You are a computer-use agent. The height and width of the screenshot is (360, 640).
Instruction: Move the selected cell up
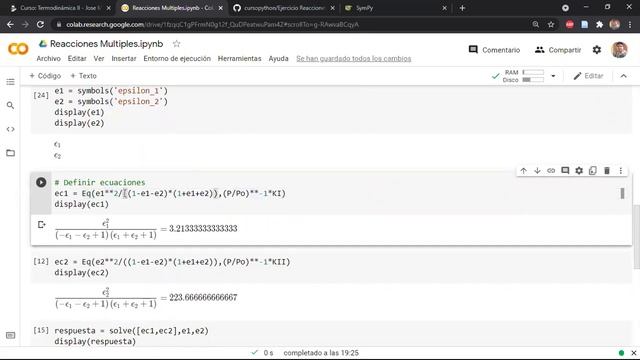(523, 171)
